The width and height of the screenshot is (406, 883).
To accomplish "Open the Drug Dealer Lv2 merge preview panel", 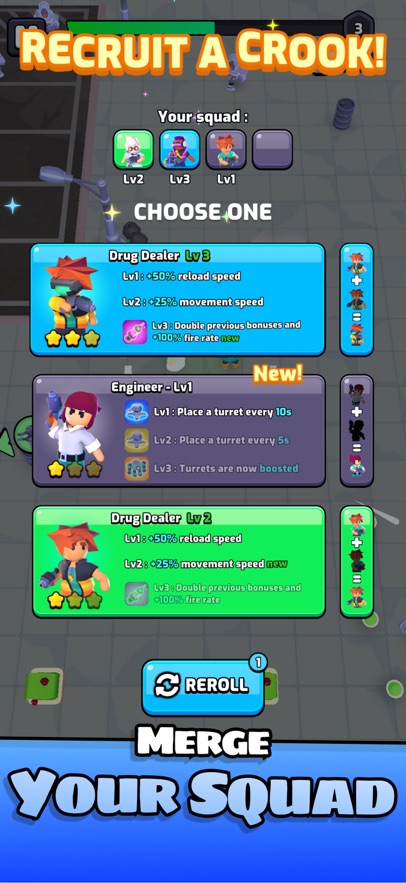I will 356,561.
